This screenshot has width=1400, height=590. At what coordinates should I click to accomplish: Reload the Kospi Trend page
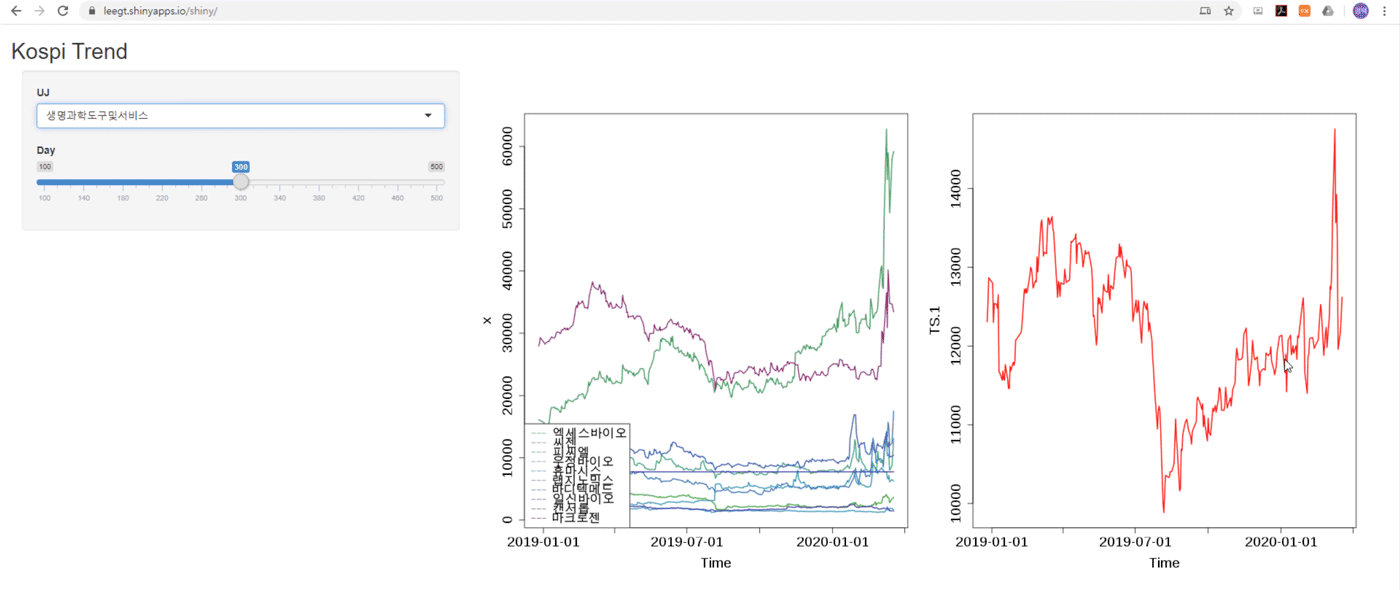63,11
